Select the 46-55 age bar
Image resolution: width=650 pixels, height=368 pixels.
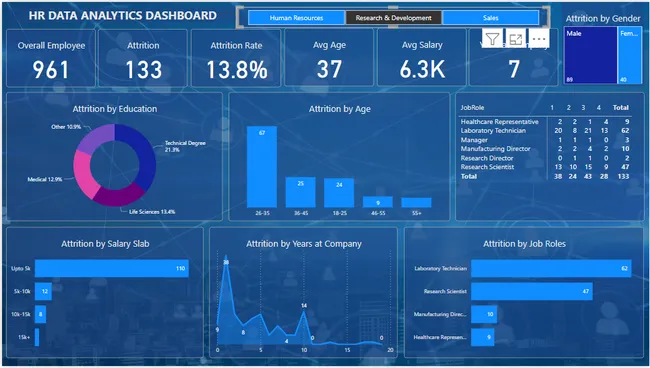click(378, 202)
